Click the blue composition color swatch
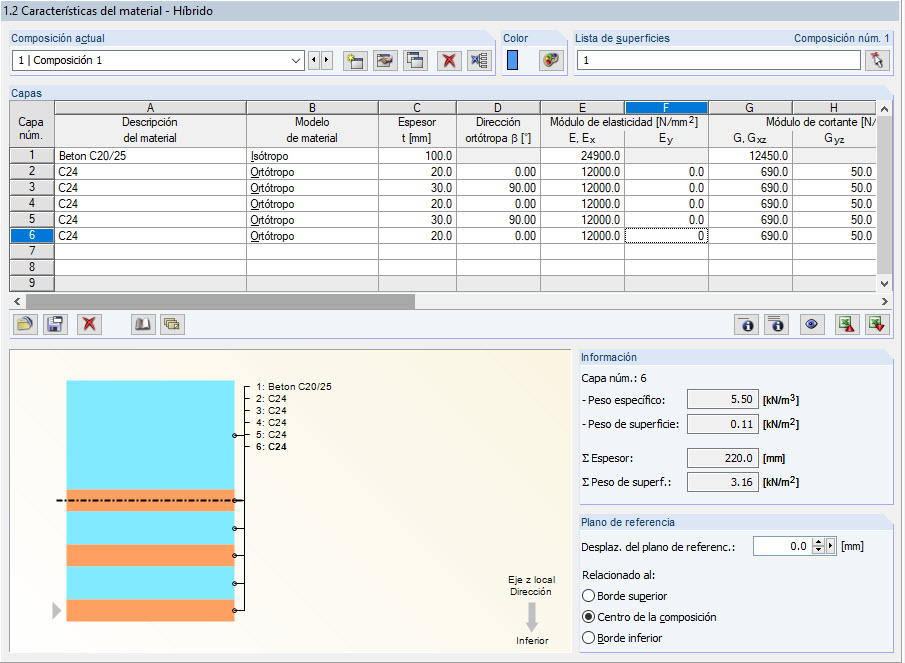Image resolution: width=905 pixels, height=663 pixels. pos(513,60)
